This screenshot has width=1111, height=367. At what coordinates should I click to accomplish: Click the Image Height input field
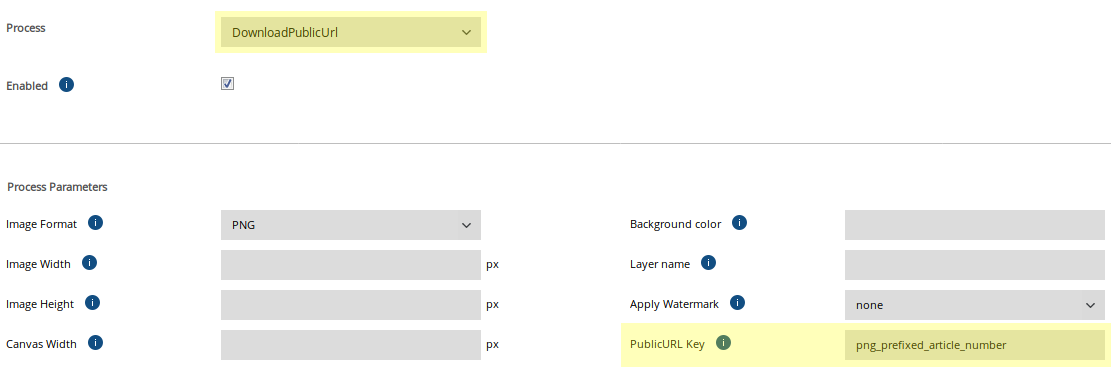point(351,305)
